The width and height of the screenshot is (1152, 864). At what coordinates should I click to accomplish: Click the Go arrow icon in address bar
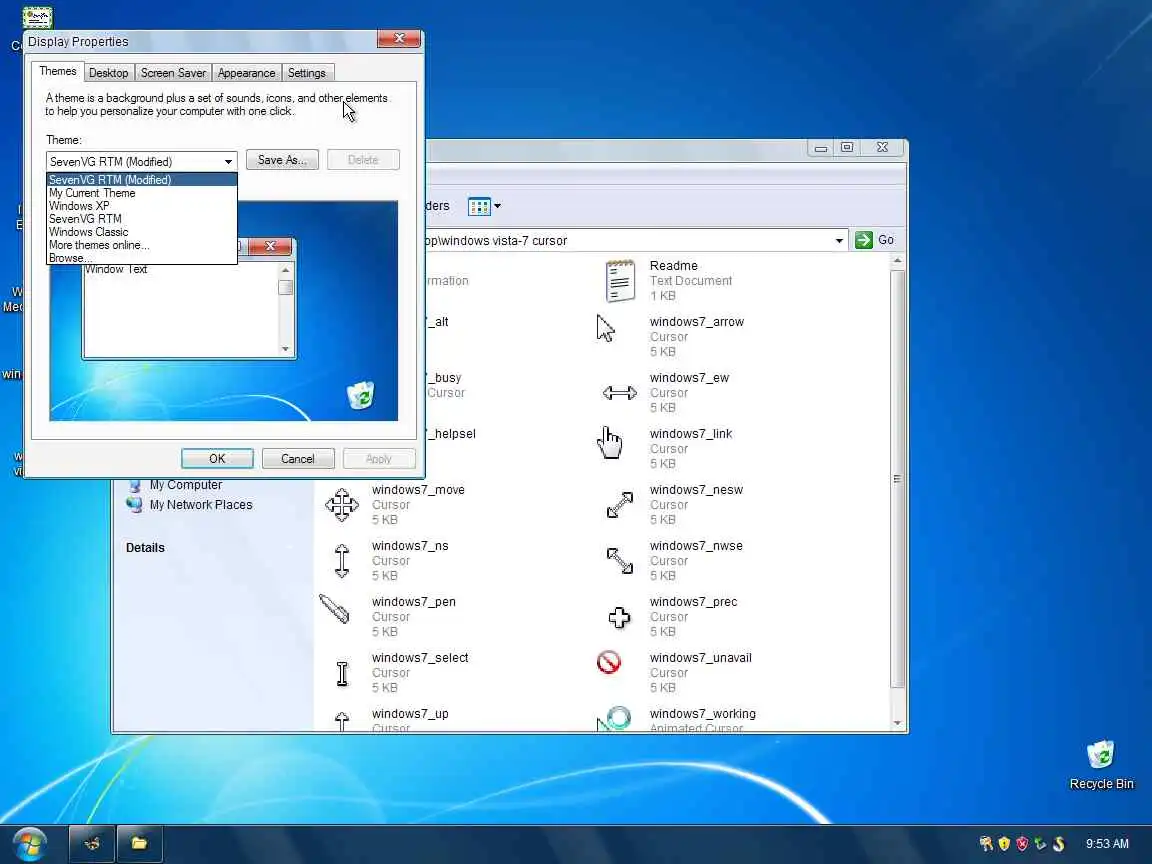coord(864,240)
